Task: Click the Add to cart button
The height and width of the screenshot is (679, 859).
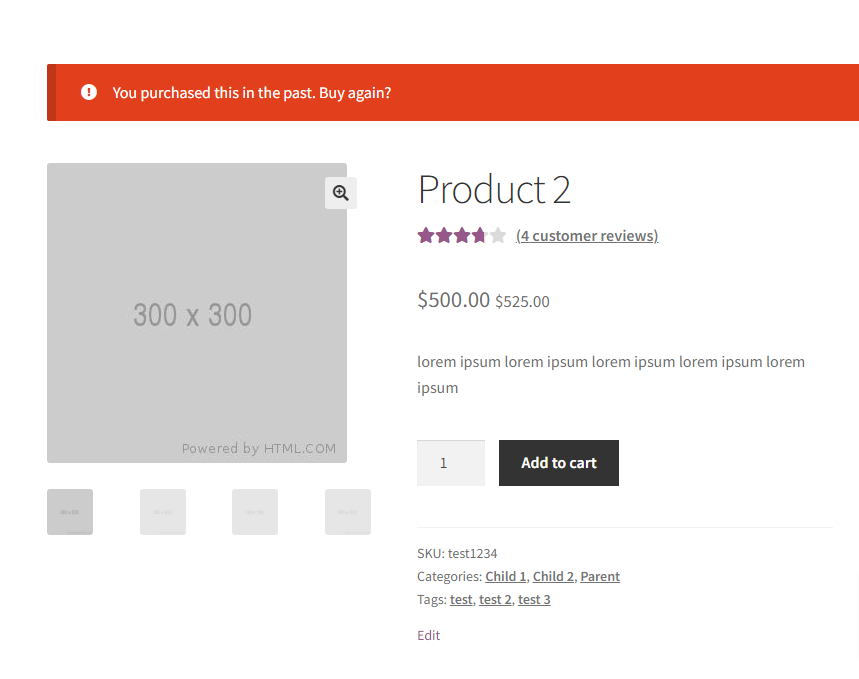Action: pos(559,463)
